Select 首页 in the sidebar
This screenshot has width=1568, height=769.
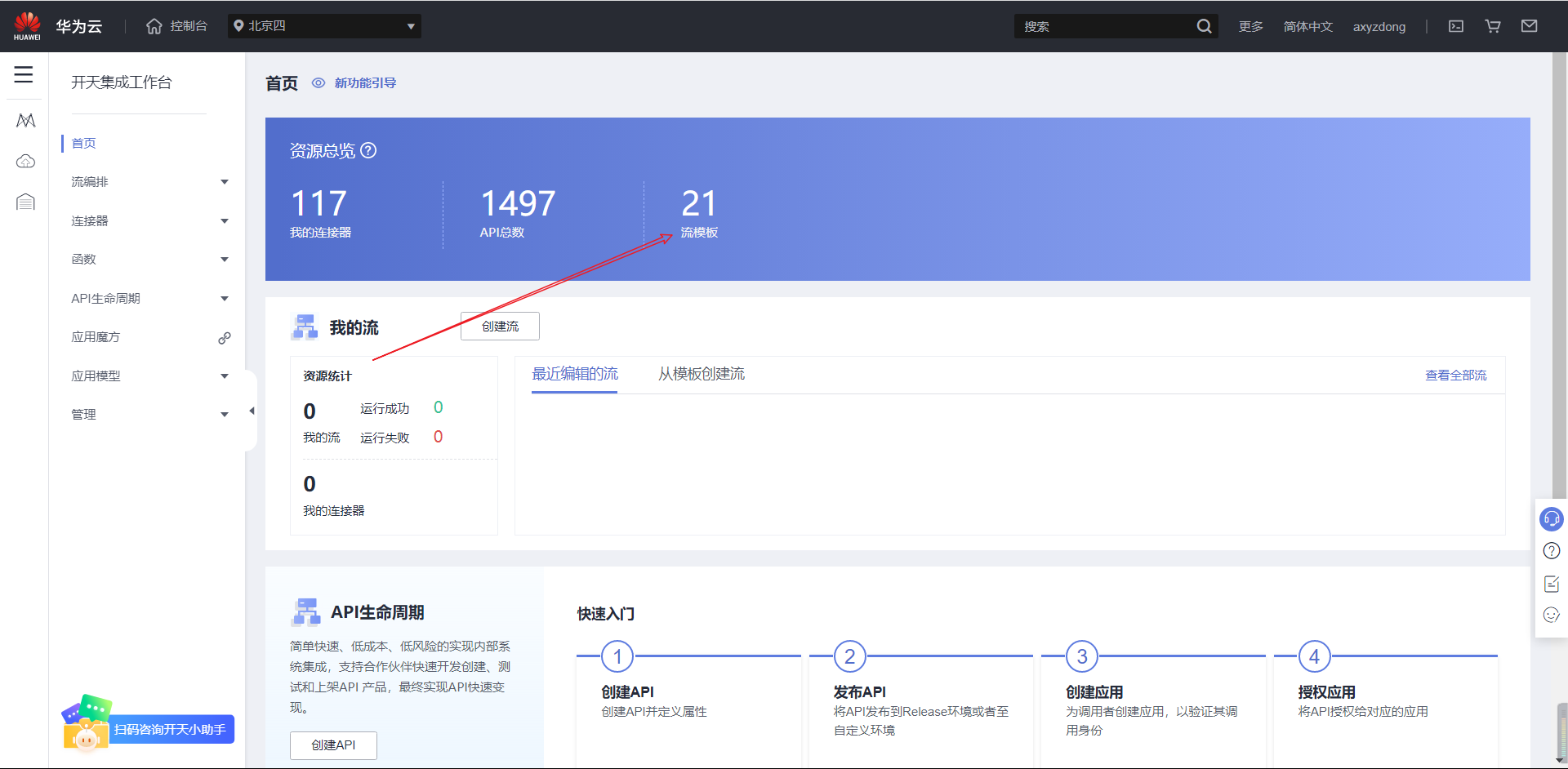click(83, 144)
